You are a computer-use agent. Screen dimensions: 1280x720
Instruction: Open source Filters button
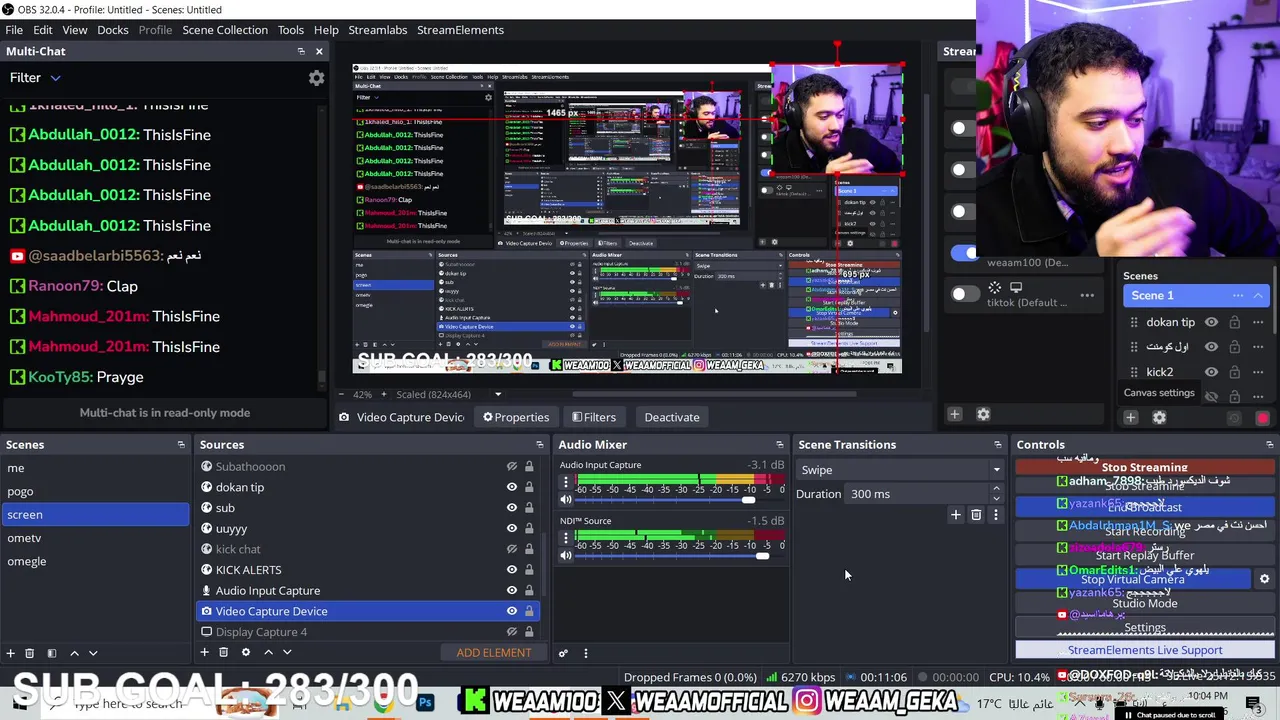[593, 417]
